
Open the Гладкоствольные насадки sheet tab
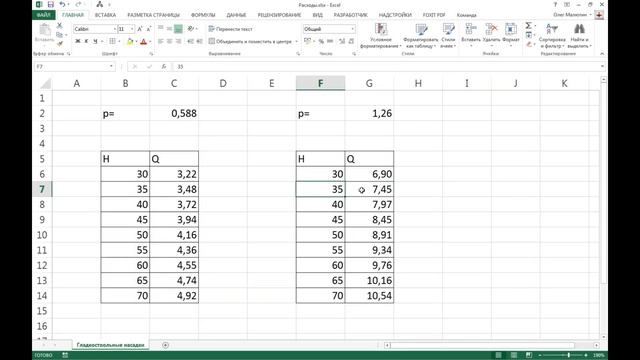pos(110,345)
